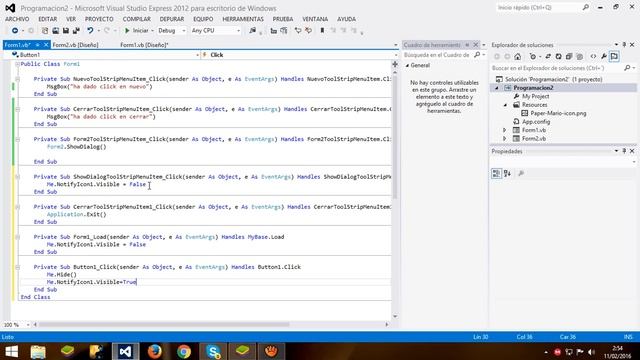Open the VENTANA menu
Viewport: 640px width, 360px height.
pyautogui.click(x=315, y=19)
